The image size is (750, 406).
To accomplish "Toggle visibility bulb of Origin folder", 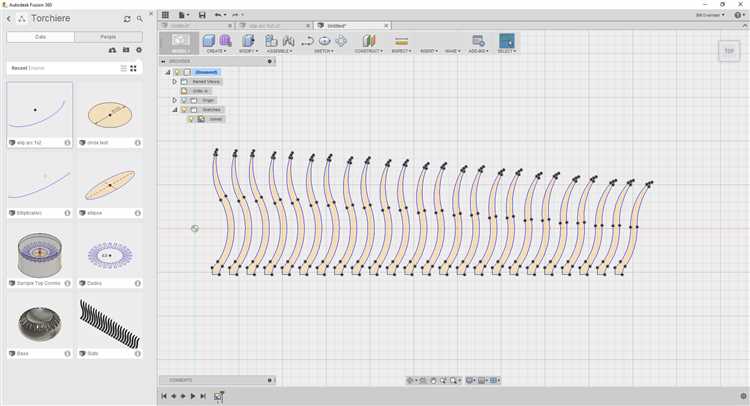I will coord(184,100).
